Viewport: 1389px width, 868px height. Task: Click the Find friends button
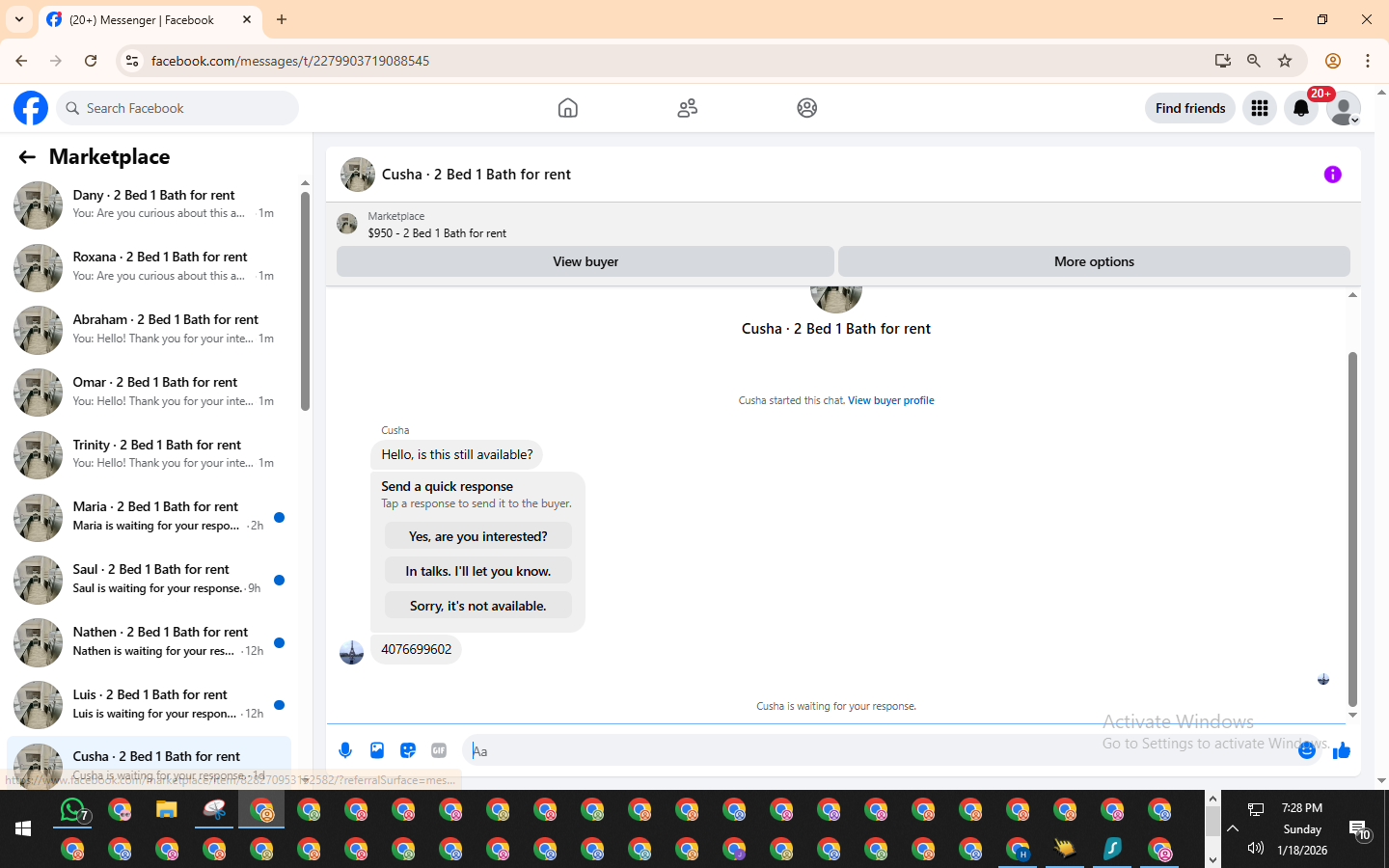[x=1190, y=108]
